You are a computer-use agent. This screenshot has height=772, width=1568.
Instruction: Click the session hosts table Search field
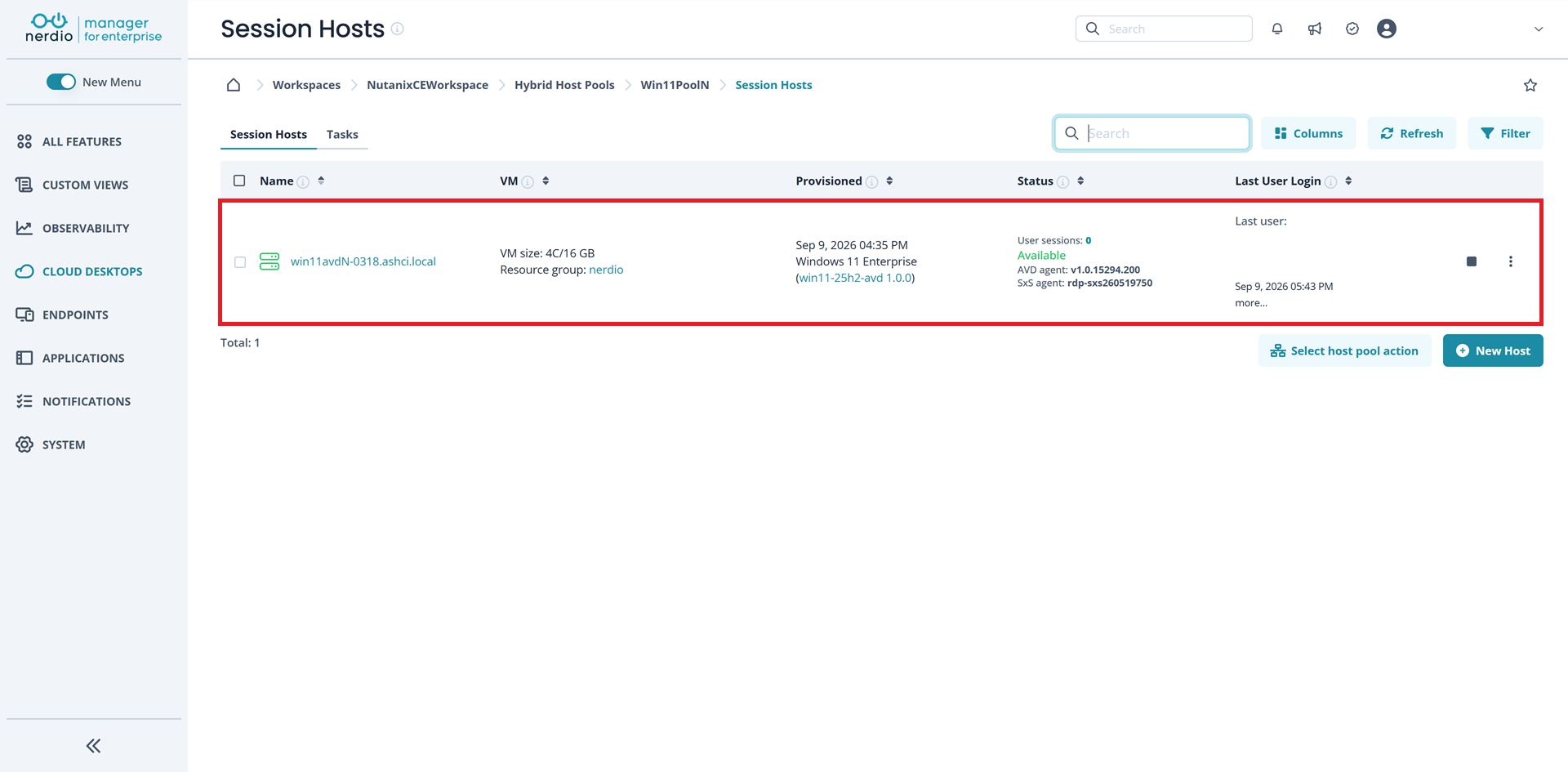coord(1152,133)
